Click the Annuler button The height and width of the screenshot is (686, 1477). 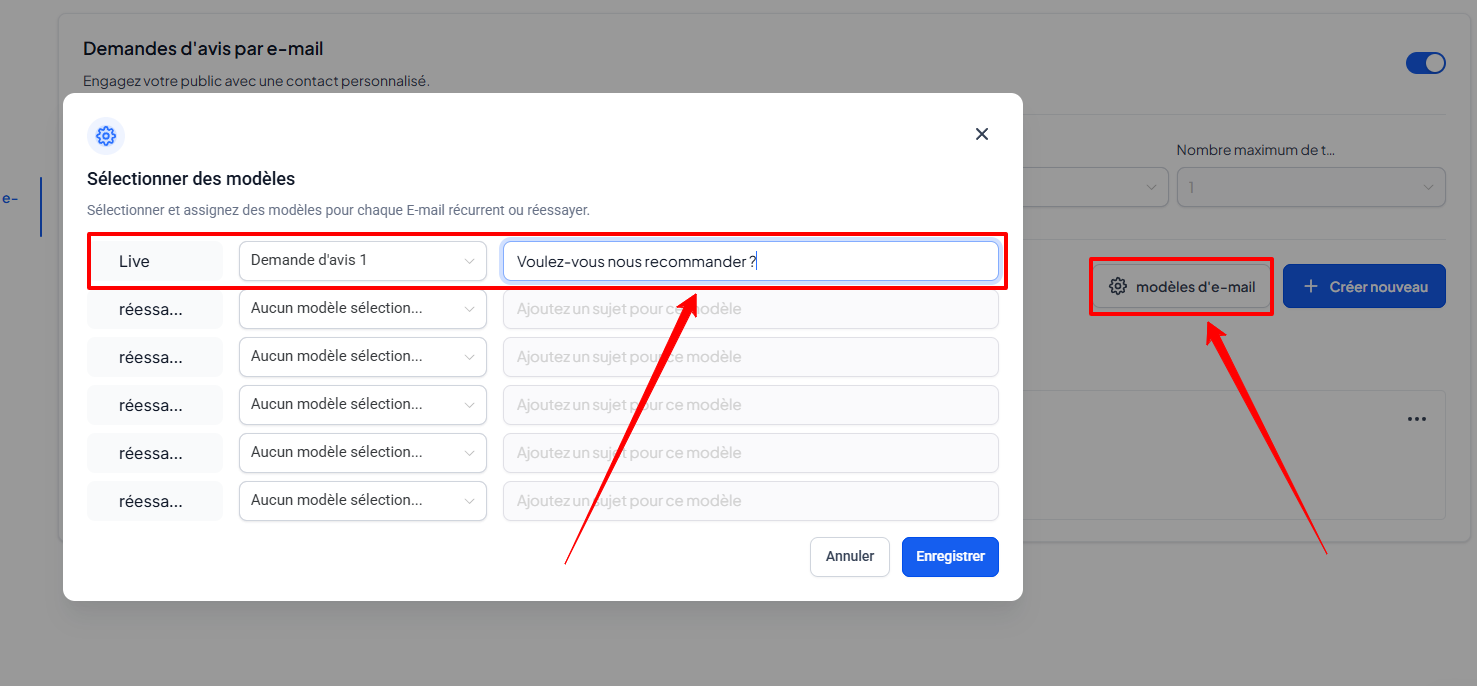coord(849,557)
